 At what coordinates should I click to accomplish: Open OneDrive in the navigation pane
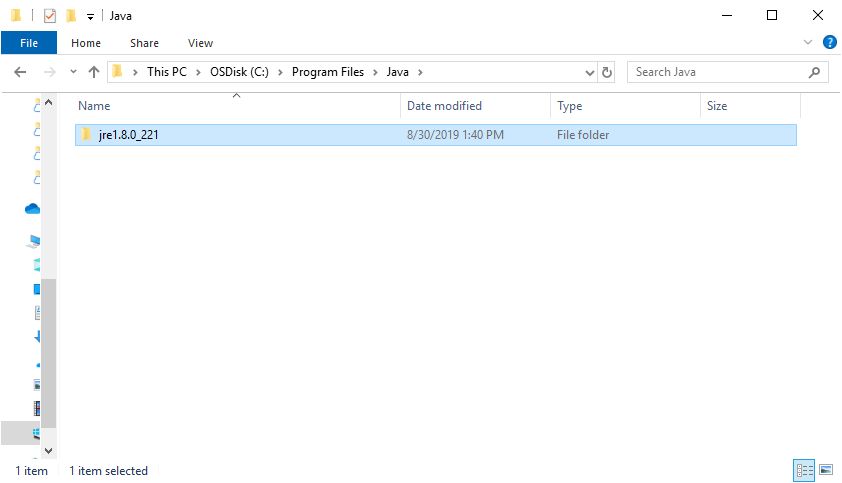tap(33, 209)
